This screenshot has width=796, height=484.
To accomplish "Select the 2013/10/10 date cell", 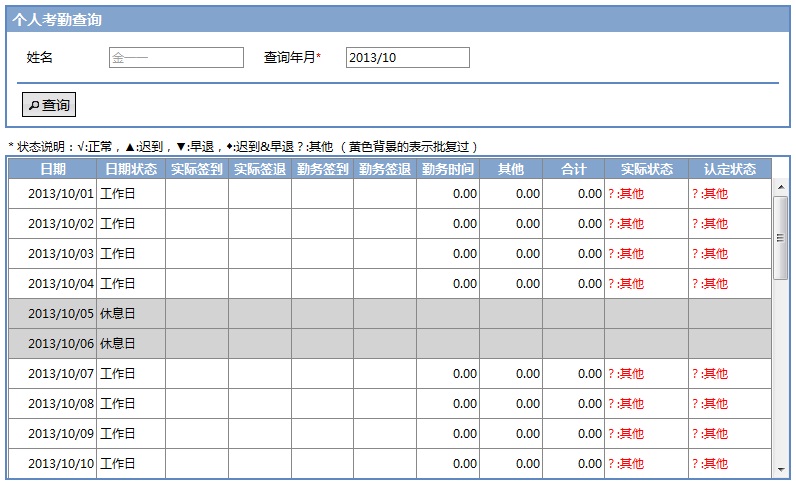I will 60,464.
